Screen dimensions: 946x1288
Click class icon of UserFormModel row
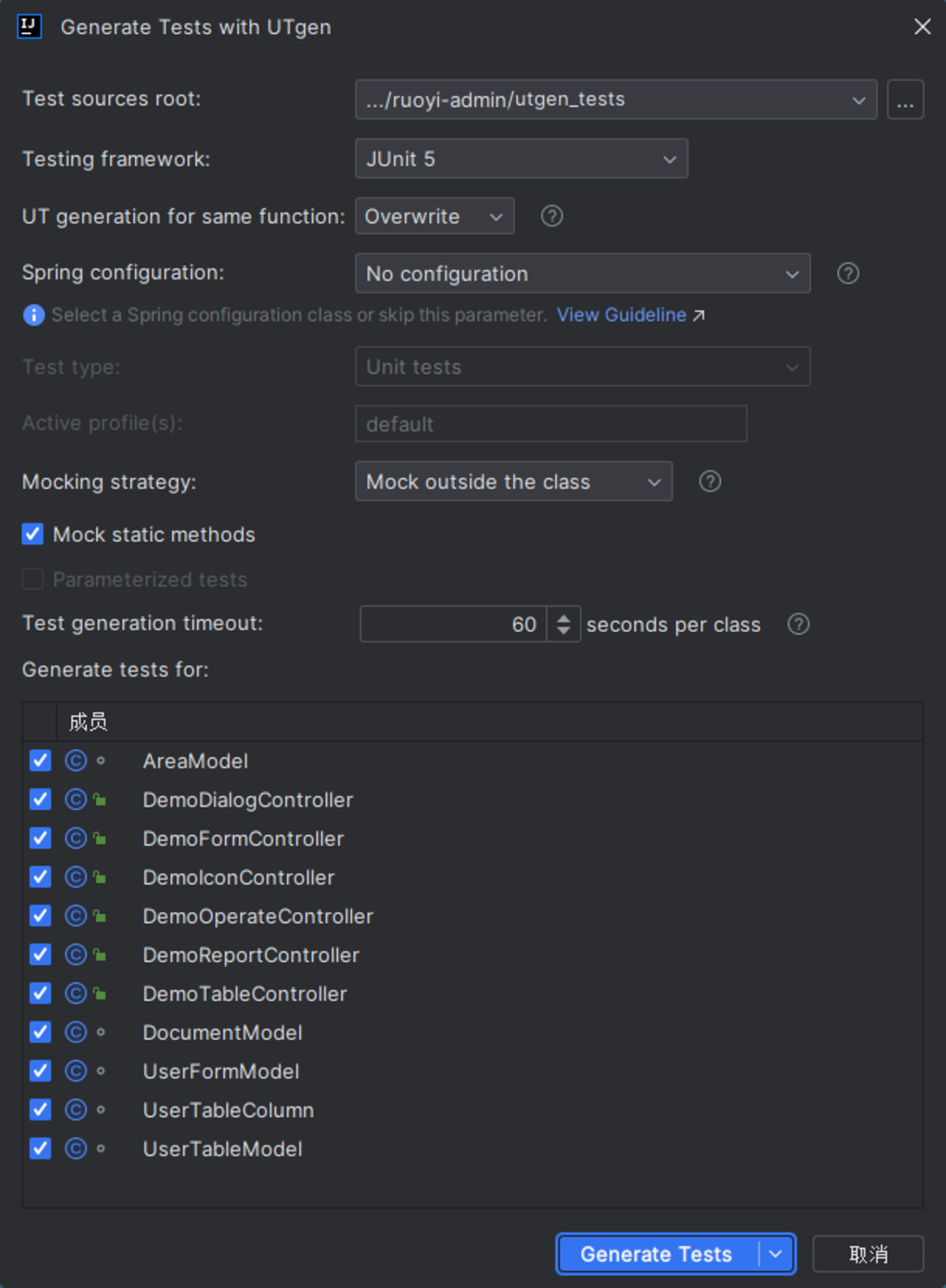pos(75,1071)
